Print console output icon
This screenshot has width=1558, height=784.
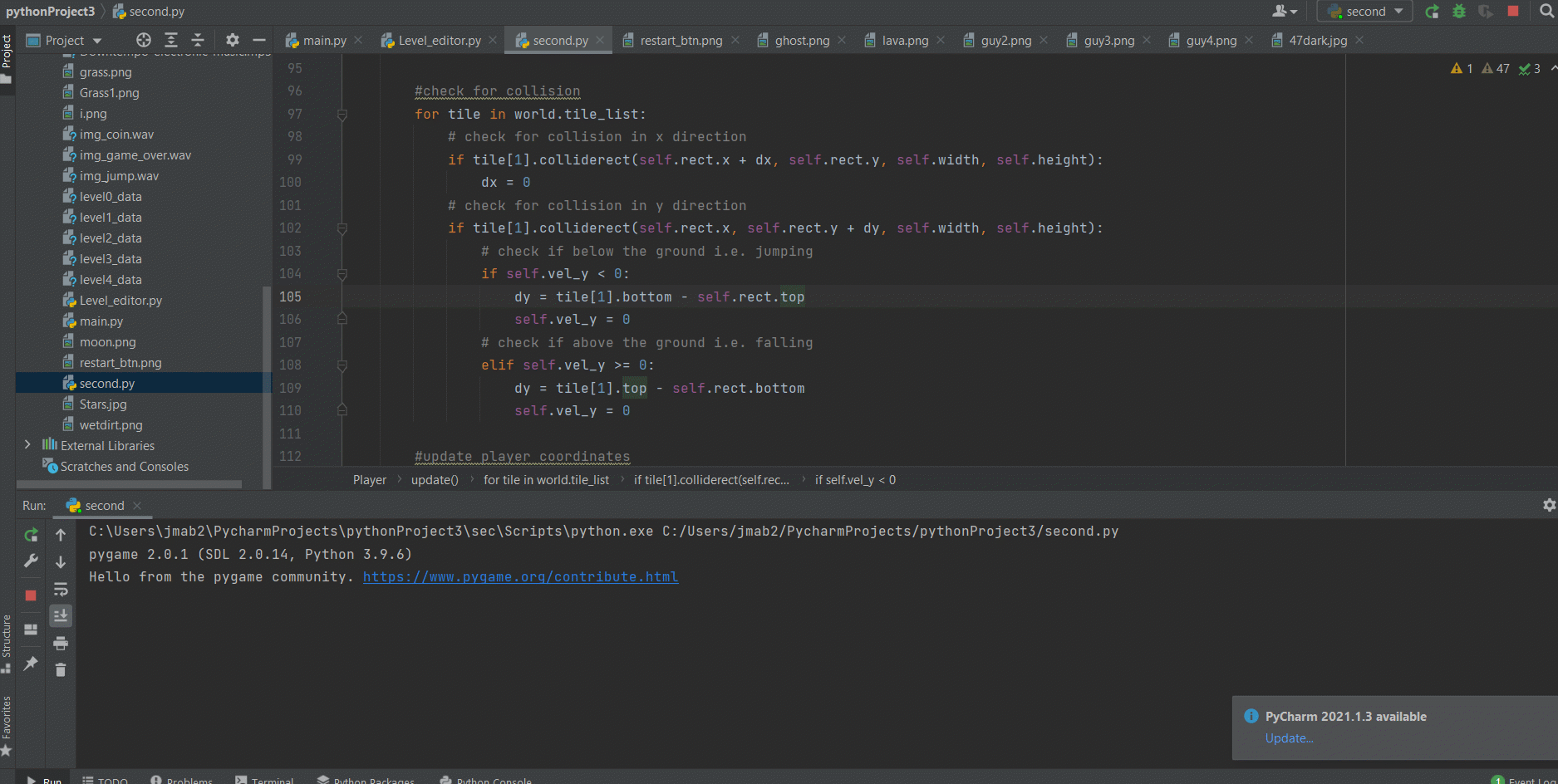[x=61, y=643]
